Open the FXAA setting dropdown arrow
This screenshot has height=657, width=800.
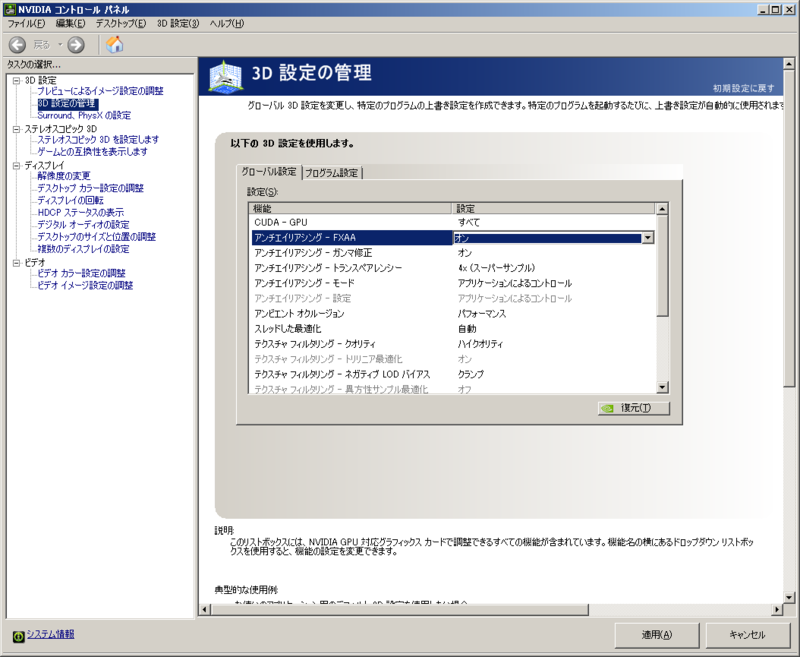tap(647, 238)
